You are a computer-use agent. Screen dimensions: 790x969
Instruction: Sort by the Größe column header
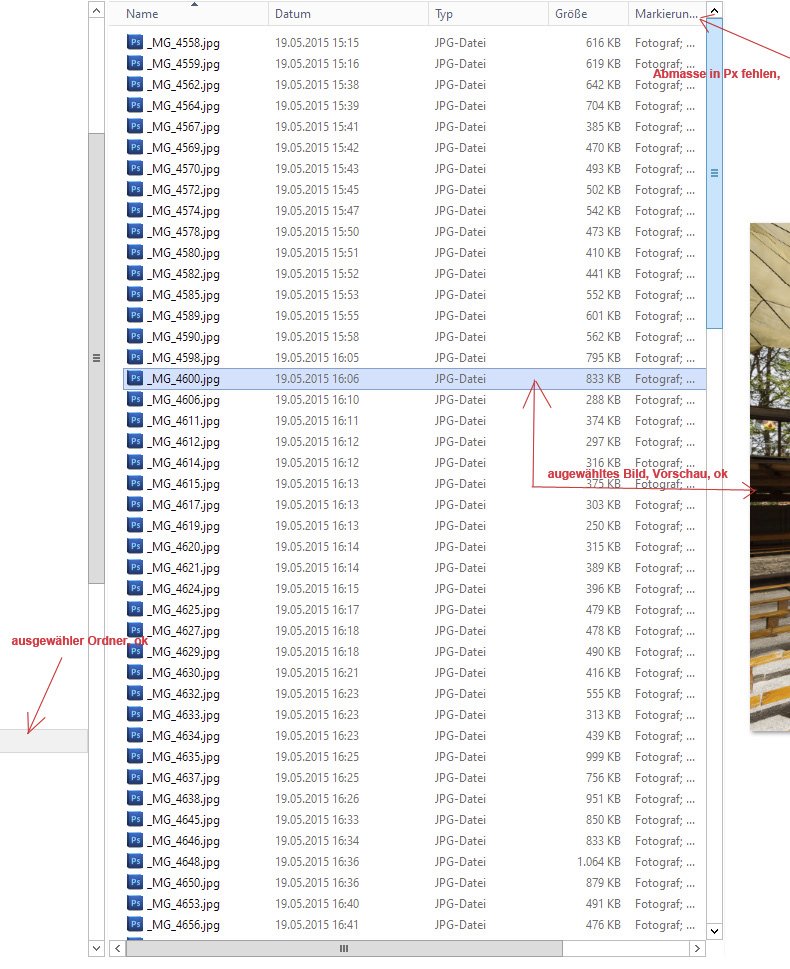click(588, 14)
